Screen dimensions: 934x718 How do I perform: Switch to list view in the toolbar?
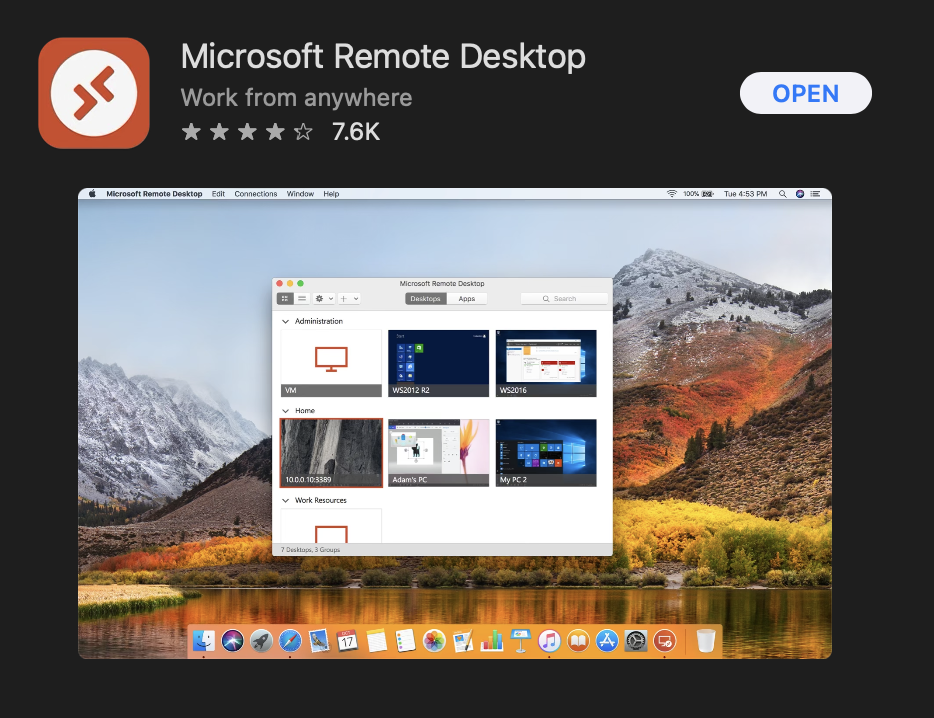tap(302, 298)
